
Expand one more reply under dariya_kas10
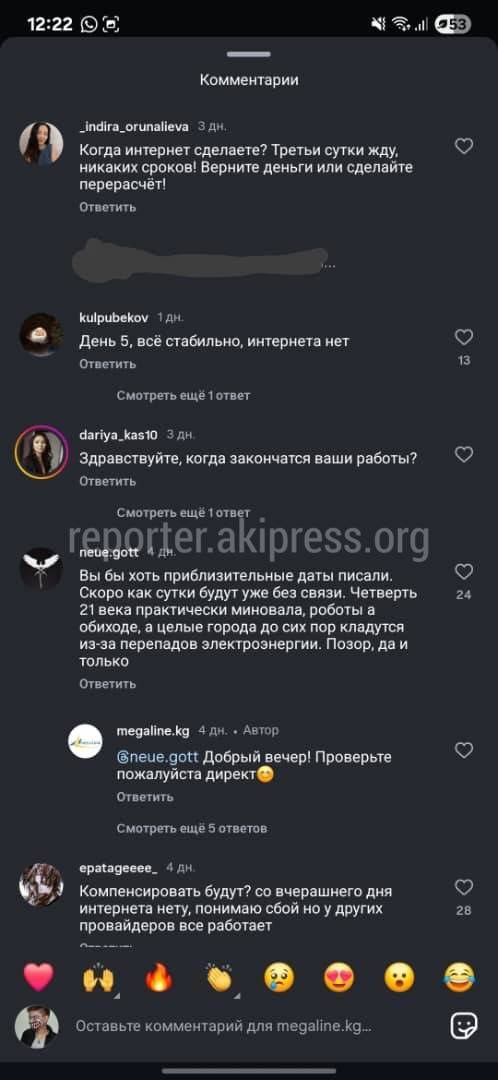click(x=183, y=513)
